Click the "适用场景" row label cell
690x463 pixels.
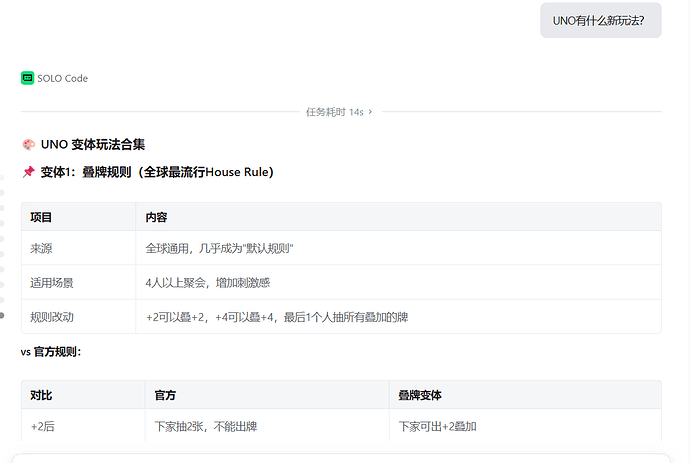pyautogui.click(x=78, y=283)
